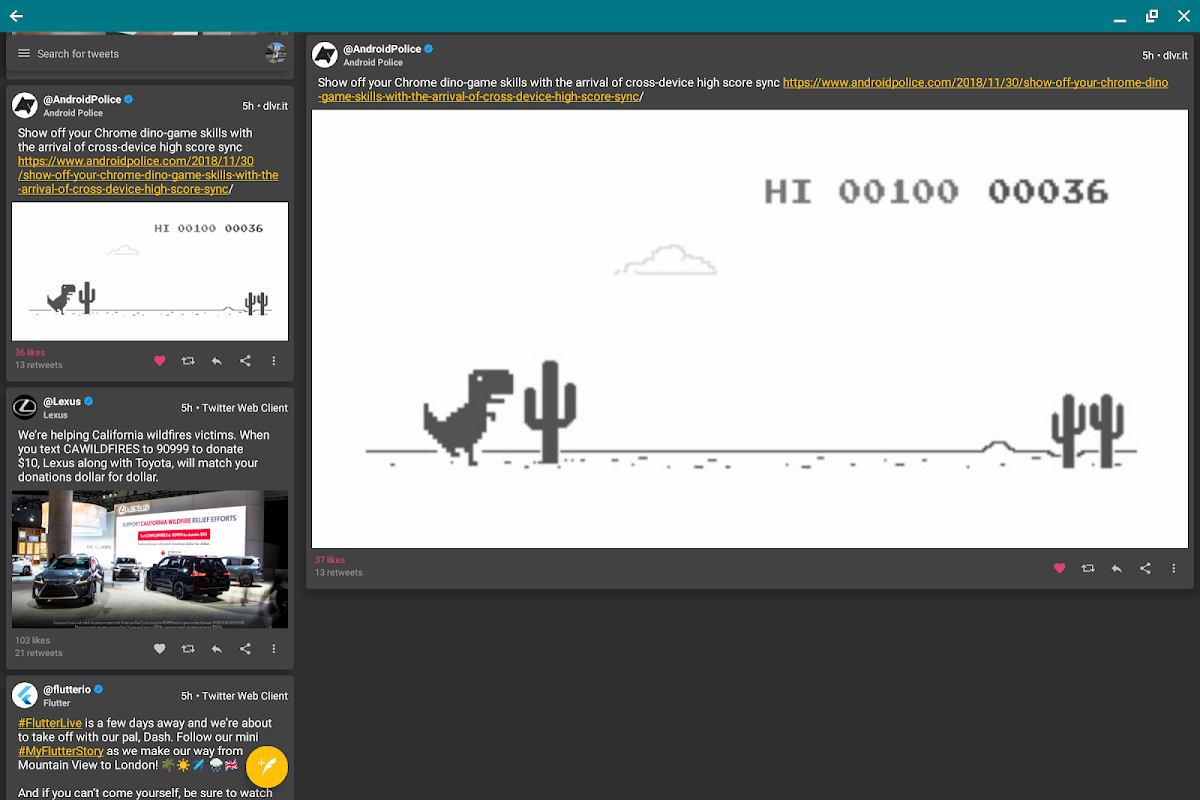Share AndroidPolice tweet in left timeline

click(x=245, y=360)
